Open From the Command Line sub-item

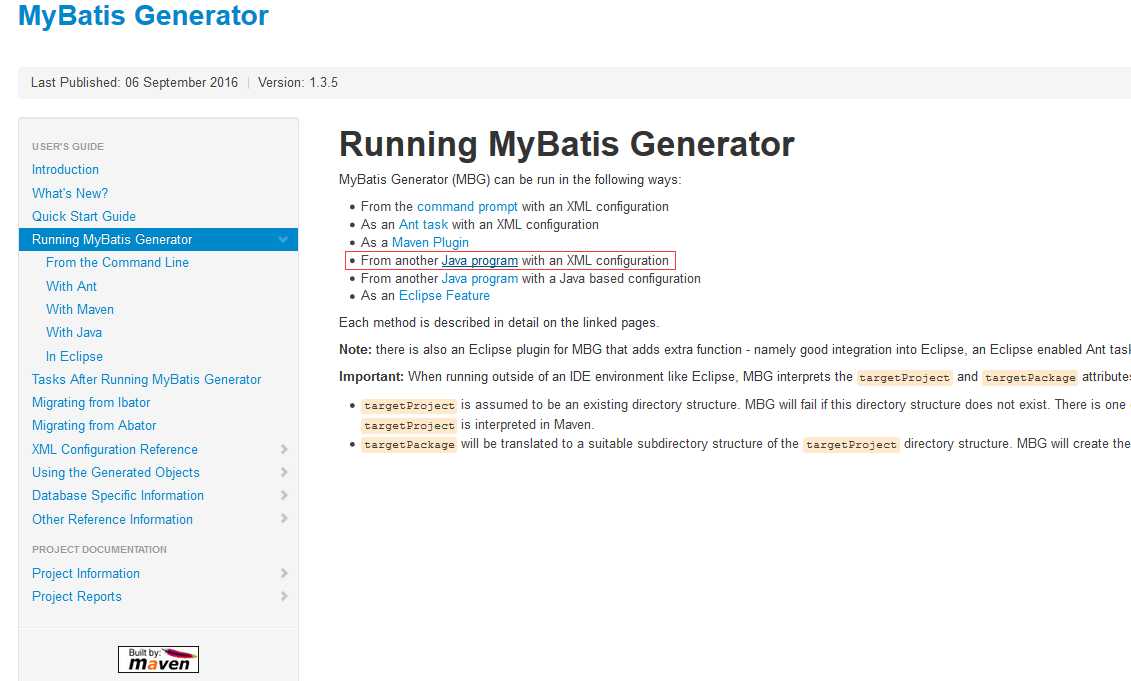point(118,263)
